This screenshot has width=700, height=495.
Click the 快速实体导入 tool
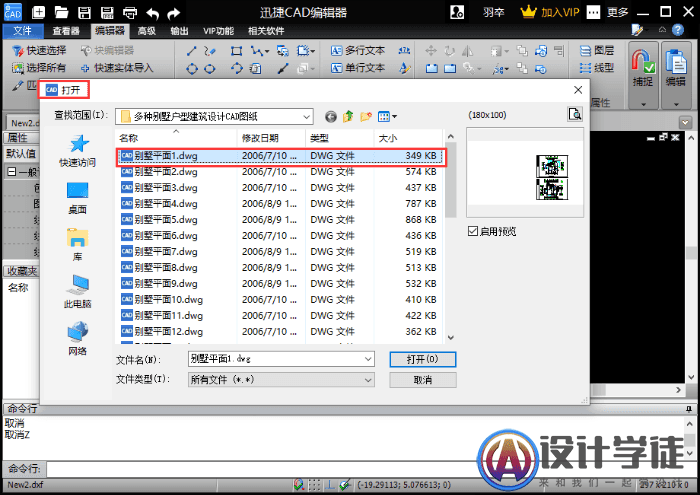tap(117, 68)
